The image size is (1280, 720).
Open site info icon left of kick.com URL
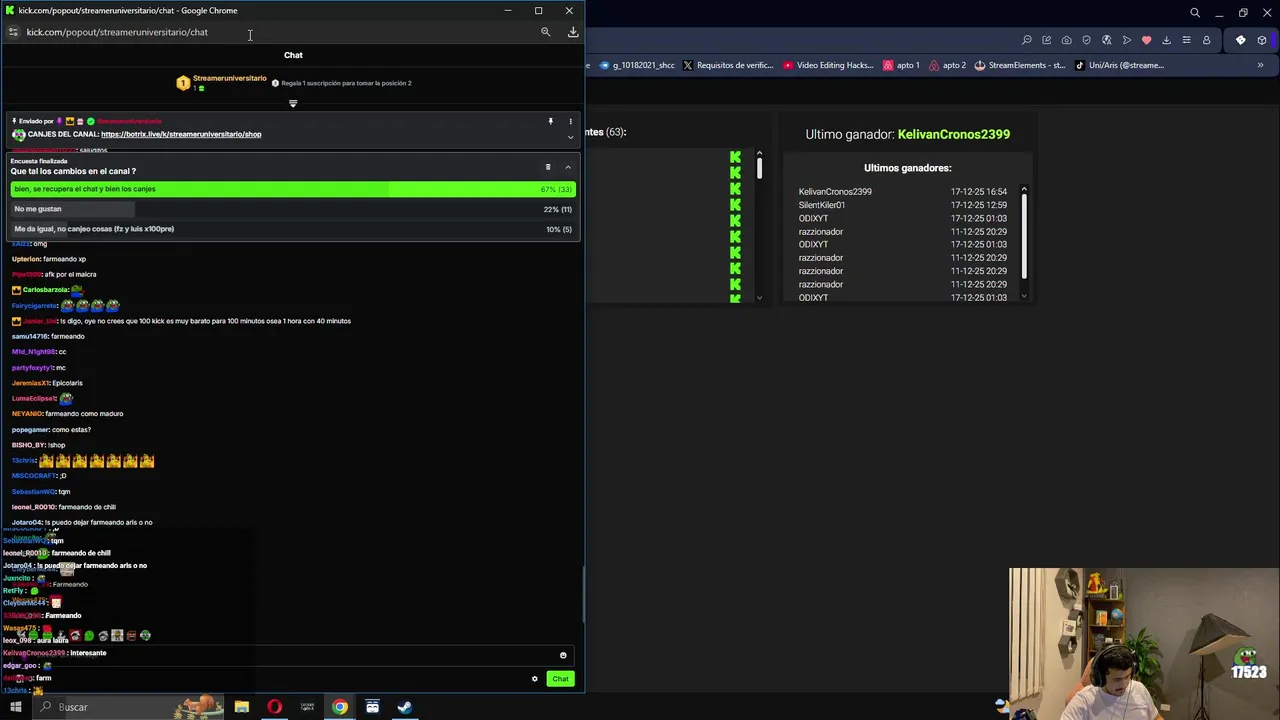point(12,32)
